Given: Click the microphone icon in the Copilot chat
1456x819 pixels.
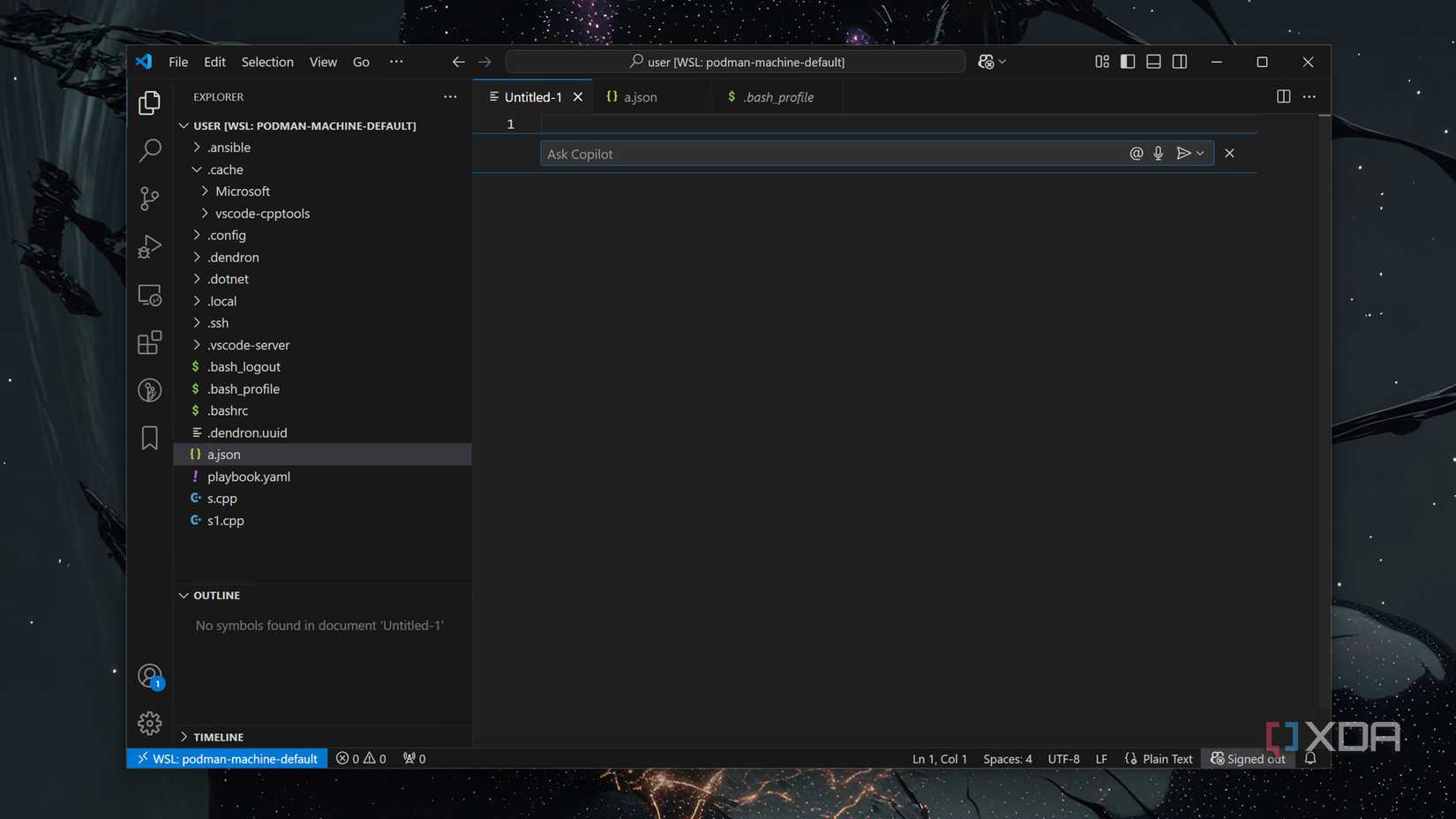Looking at the screenshot, I should coord(1157,153).
